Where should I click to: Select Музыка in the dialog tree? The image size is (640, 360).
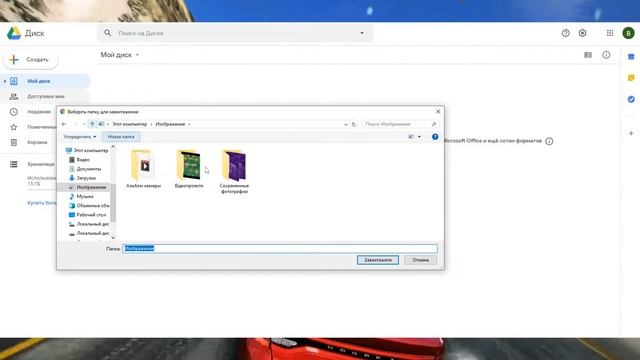click(81, 196)
